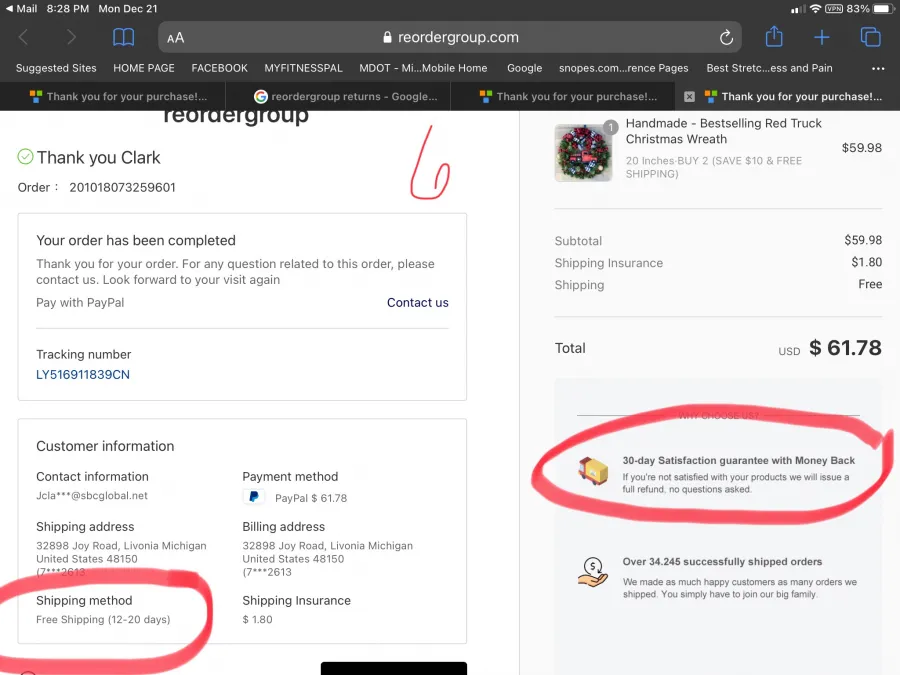Click the PayPal $ 61.78 payment text
This screenshot has height=675, width=900.
[x=311, y=498]
